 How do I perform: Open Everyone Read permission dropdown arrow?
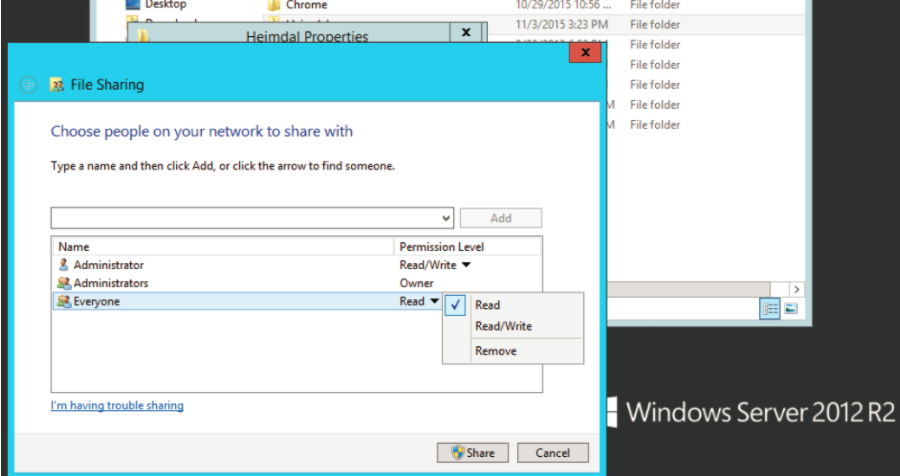(x=435, y=301)
